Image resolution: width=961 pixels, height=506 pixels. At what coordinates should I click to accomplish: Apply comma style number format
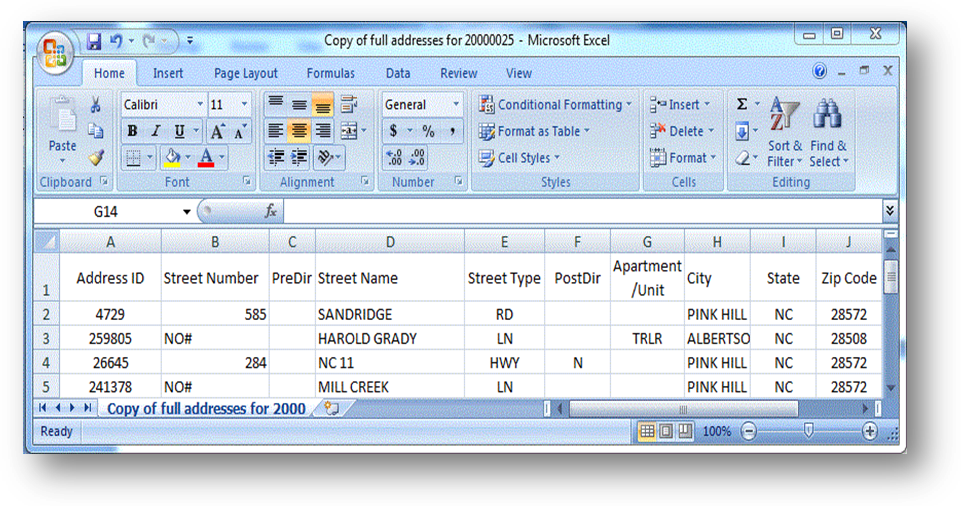(x=452, y=130)
